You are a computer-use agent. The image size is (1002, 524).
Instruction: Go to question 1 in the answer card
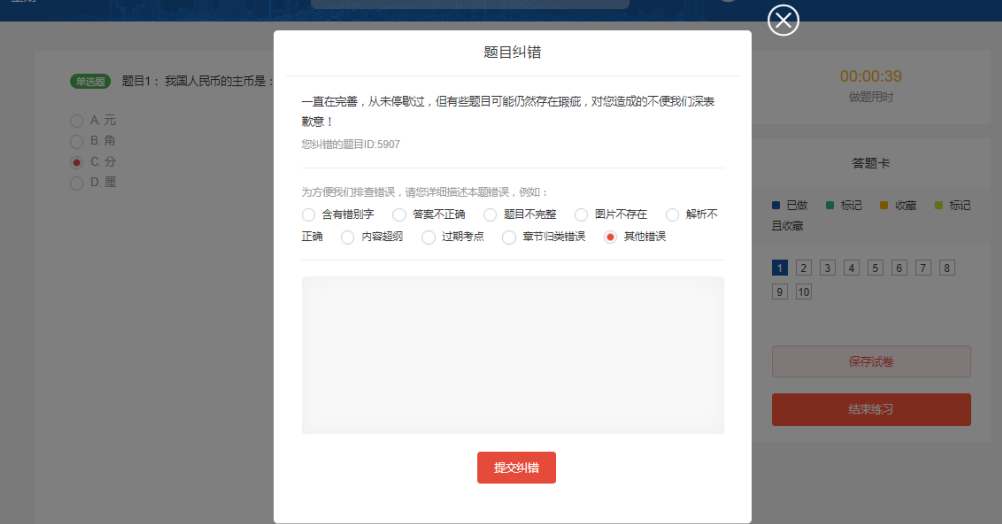(780, 268)
